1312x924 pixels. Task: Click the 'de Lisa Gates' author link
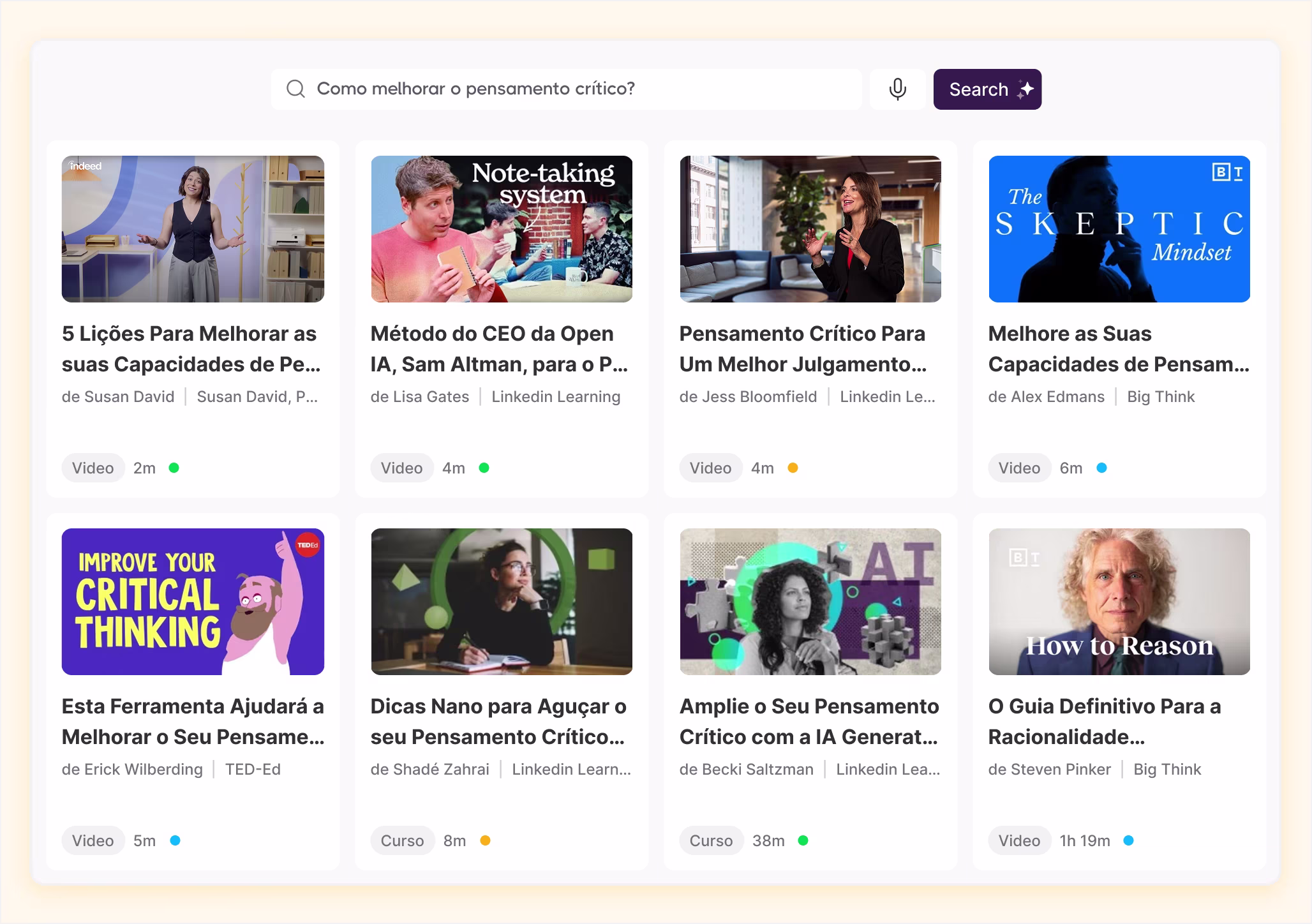pos(421,396)
